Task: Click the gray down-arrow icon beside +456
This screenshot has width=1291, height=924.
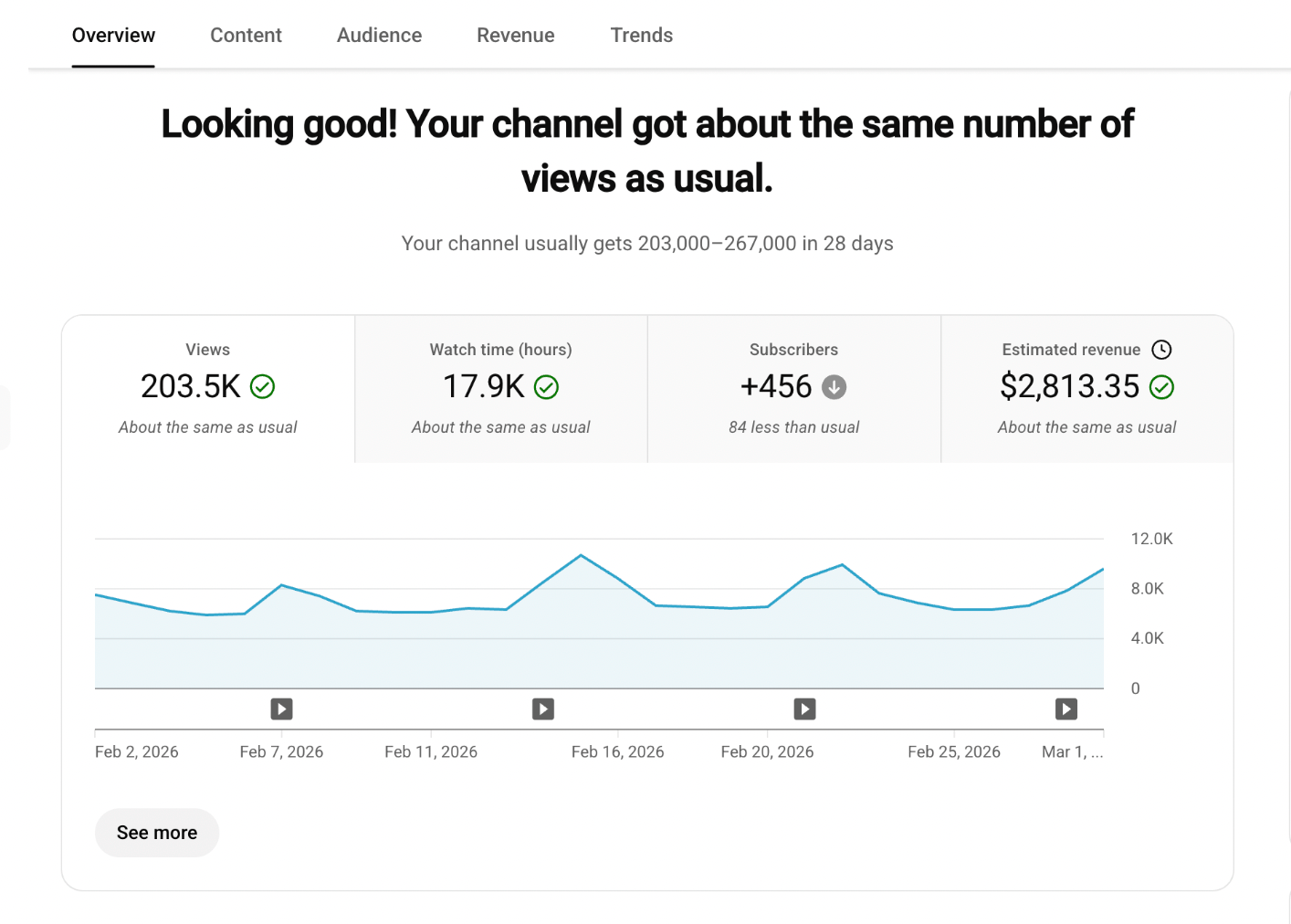Action: (x=834, y=387)
